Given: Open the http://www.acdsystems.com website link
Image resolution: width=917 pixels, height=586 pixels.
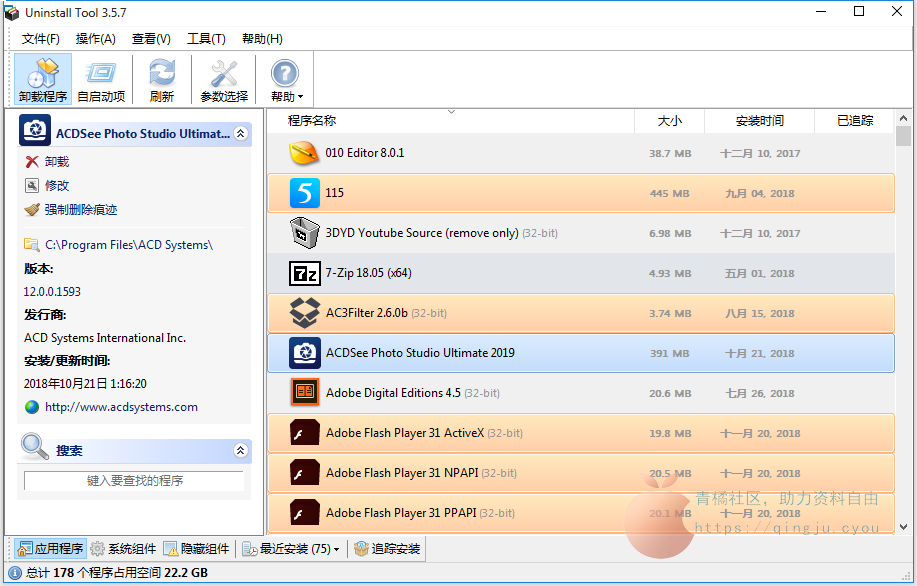Looking at the screenshot, I should coord(121,407).
